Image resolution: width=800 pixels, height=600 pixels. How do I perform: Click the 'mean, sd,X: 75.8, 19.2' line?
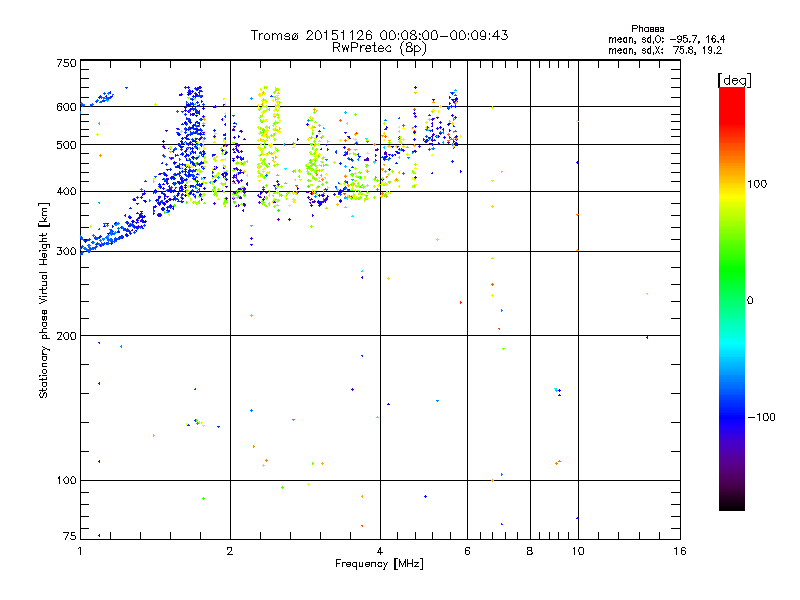[665, 50]
